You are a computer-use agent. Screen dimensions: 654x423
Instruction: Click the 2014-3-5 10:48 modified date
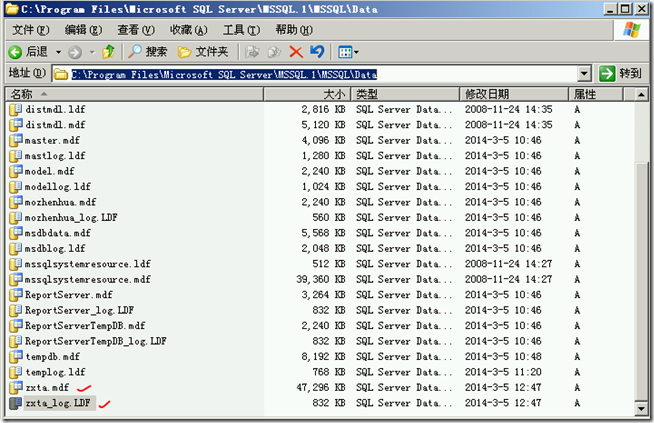[503, 357]
